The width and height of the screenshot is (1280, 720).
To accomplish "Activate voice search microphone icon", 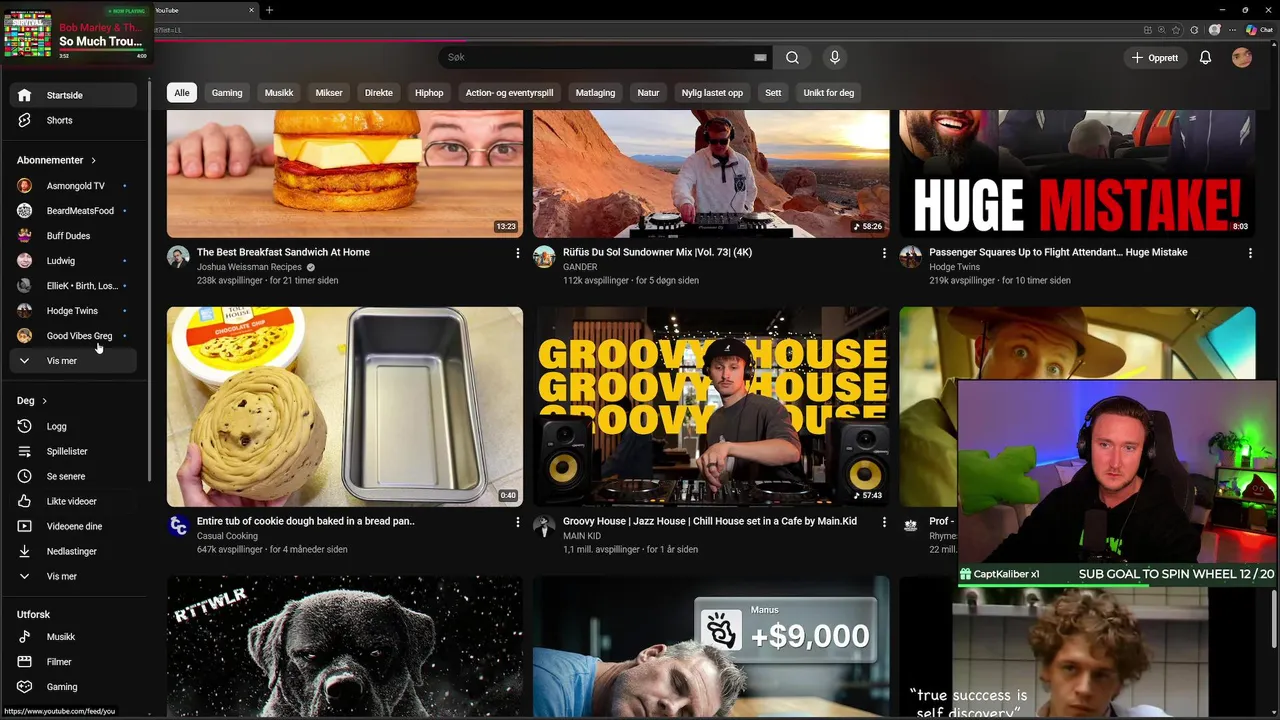I will tap(834, 57).
